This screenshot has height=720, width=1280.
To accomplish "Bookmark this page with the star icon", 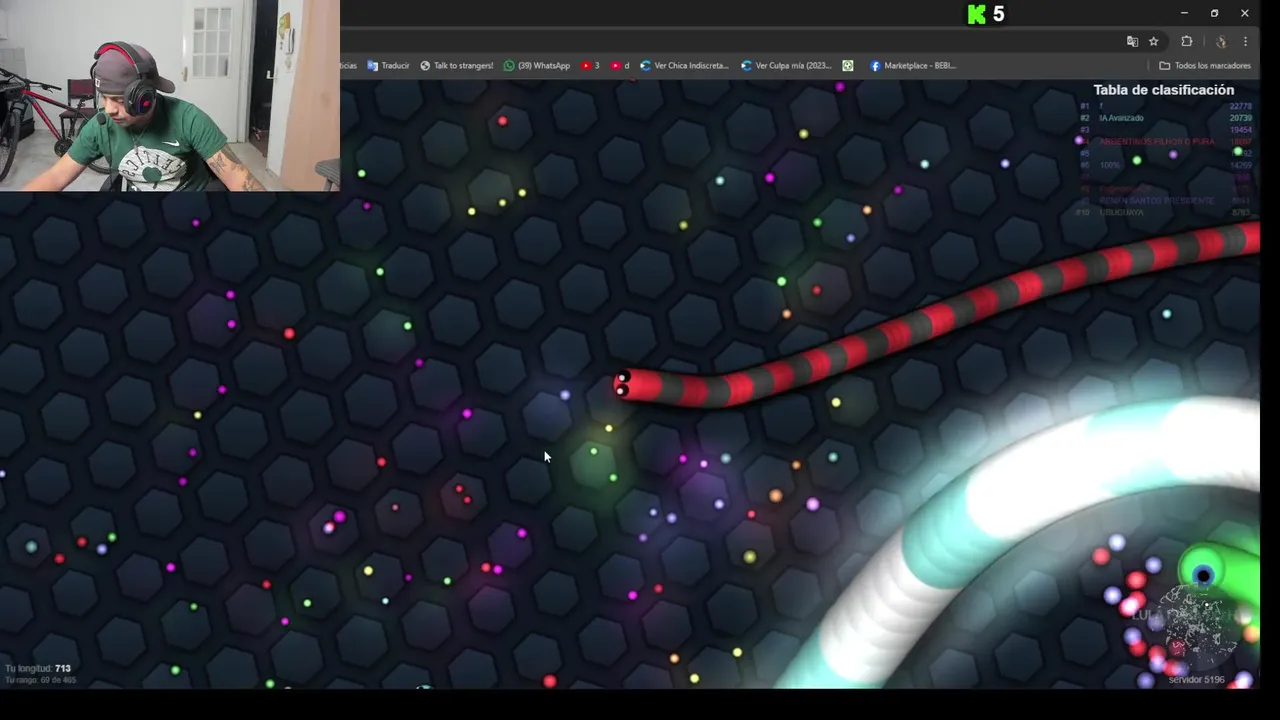I will (1153, 41).
